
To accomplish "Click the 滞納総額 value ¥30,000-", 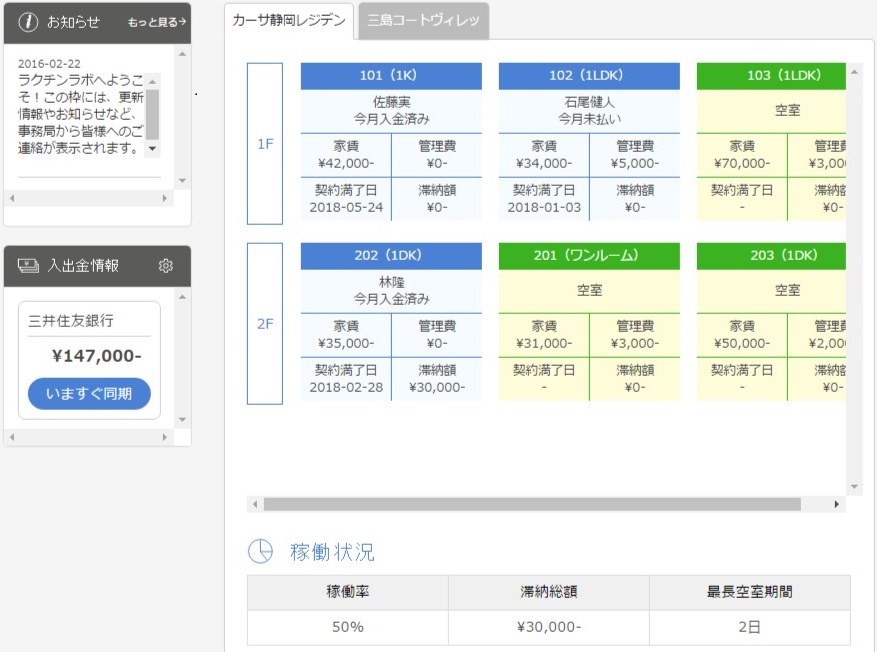I will pyautogui.click(x=549, y=627).
